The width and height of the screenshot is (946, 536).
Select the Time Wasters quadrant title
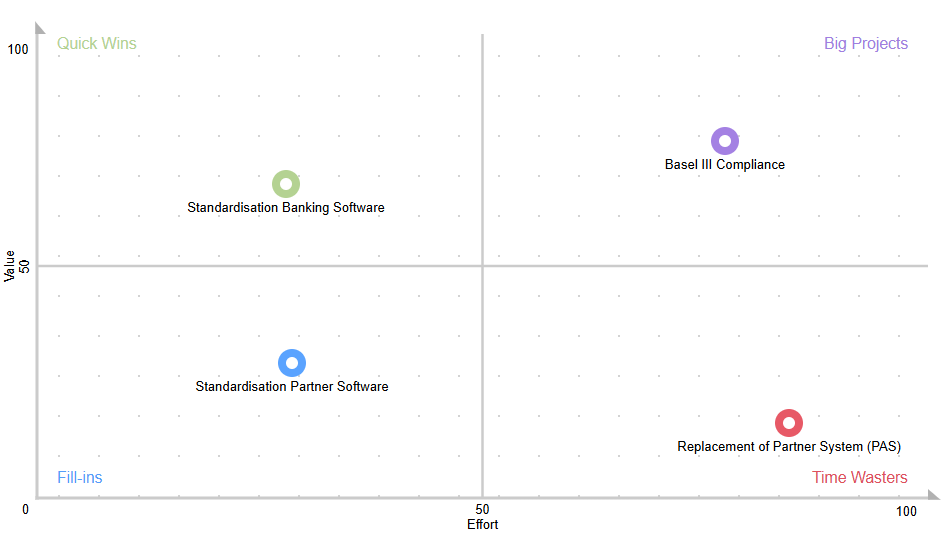860,478
